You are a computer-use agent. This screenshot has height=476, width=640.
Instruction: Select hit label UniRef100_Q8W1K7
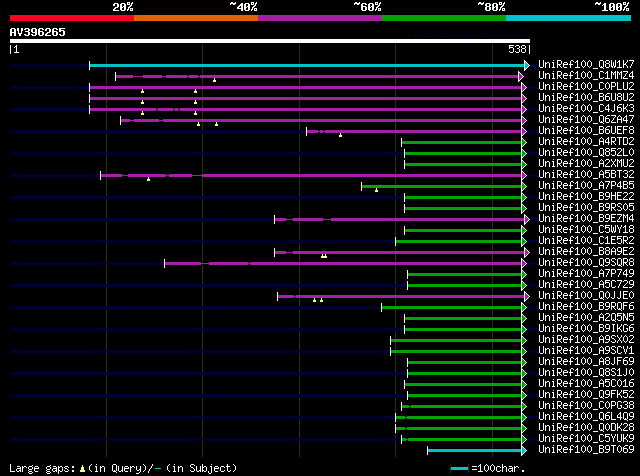coord(586,65)
